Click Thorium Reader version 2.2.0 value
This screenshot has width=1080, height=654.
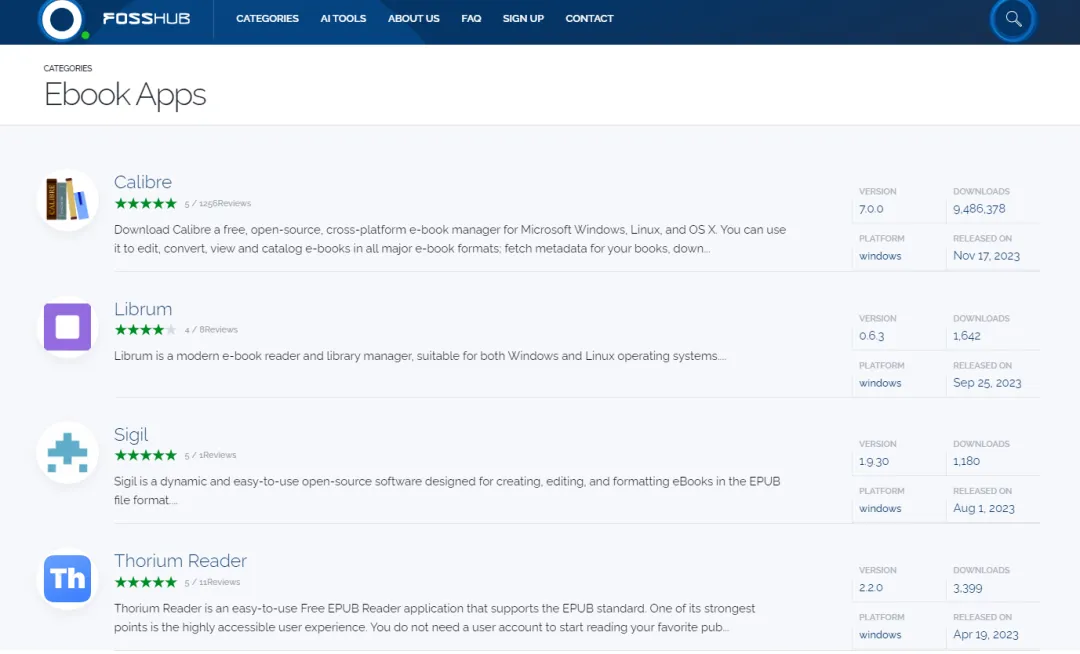[871, 588]
